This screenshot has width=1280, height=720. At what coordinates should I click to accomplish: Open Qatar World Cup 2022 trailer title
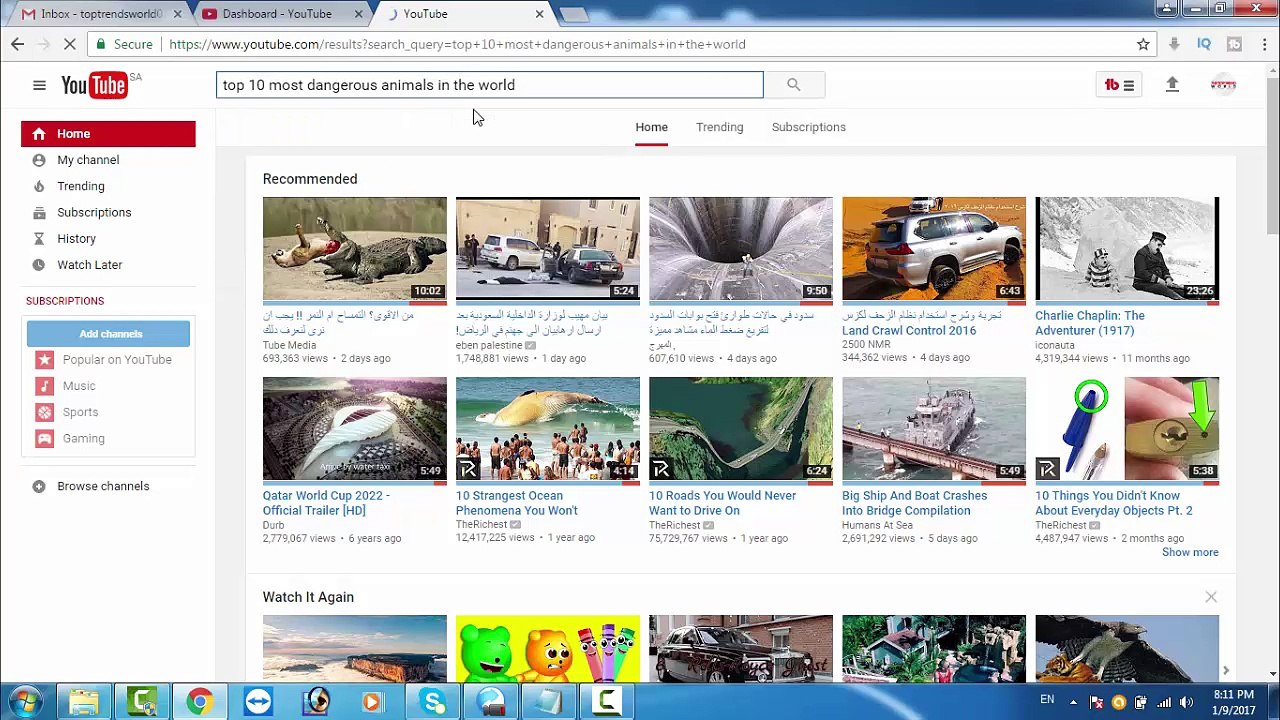pyautogui.click(x=326, y=503)
